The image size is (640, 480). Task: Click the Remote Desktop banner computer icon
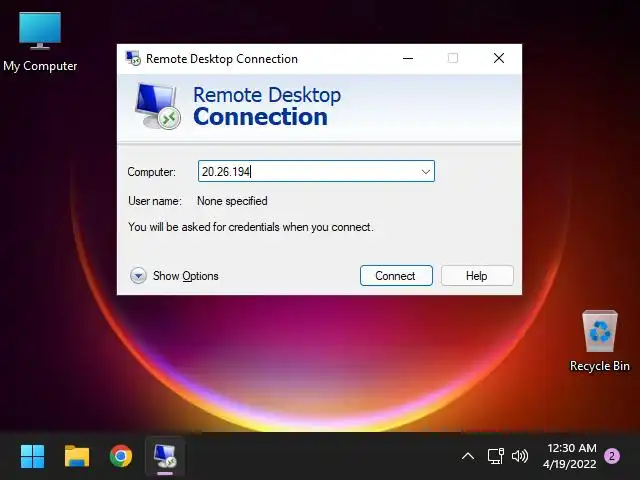(158, 106)
